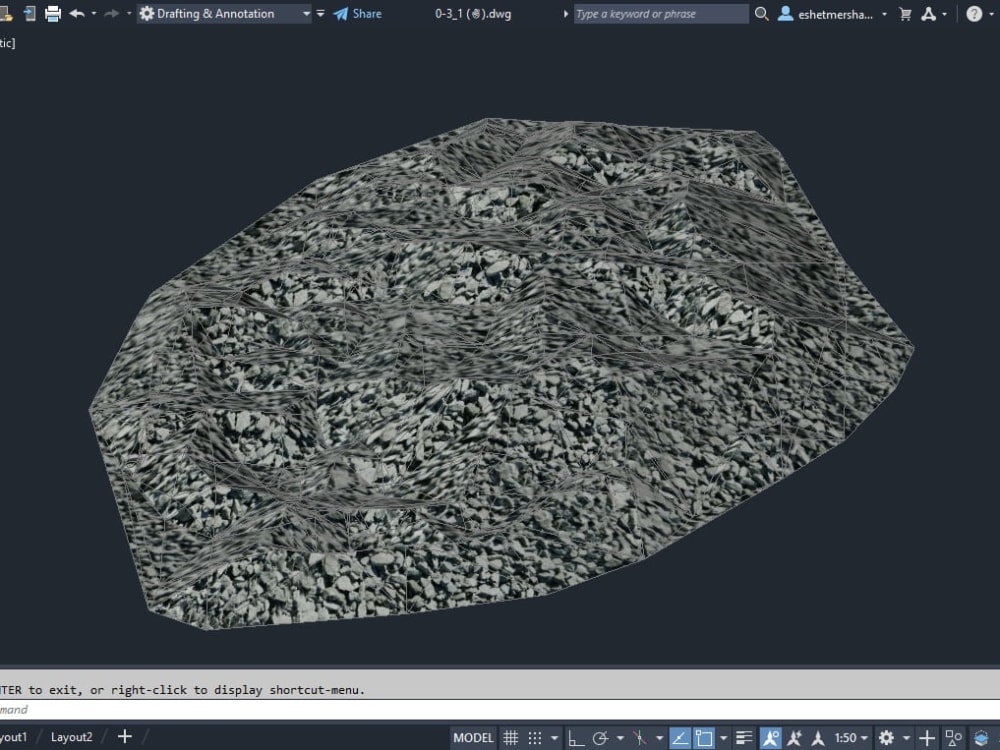
Task: Switch to the Layout1 tab
Action: coord(14,737)
